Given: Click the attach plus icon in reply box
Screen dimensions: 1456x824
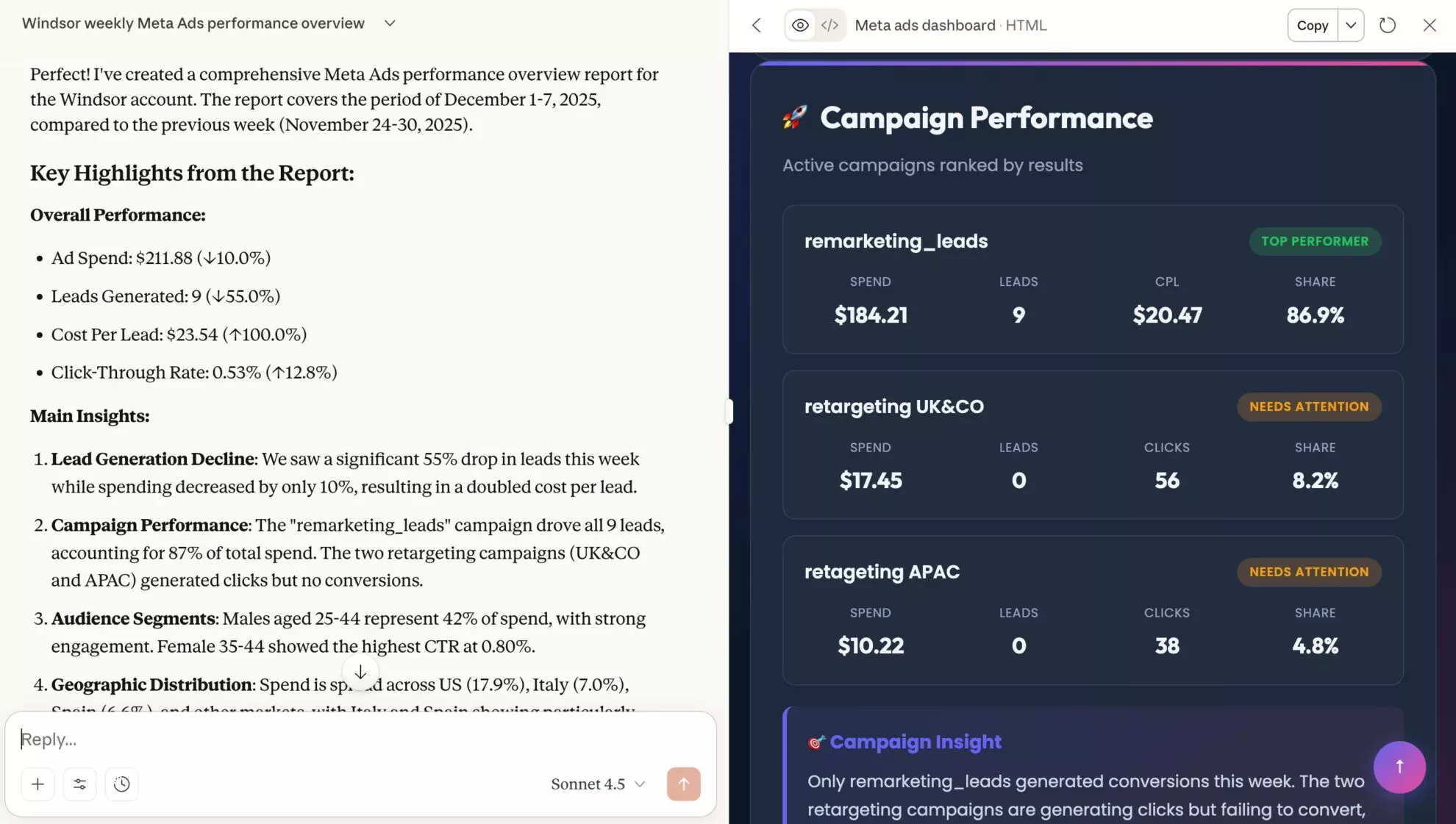Looking at the screenshot, I should tap(38, 784).
